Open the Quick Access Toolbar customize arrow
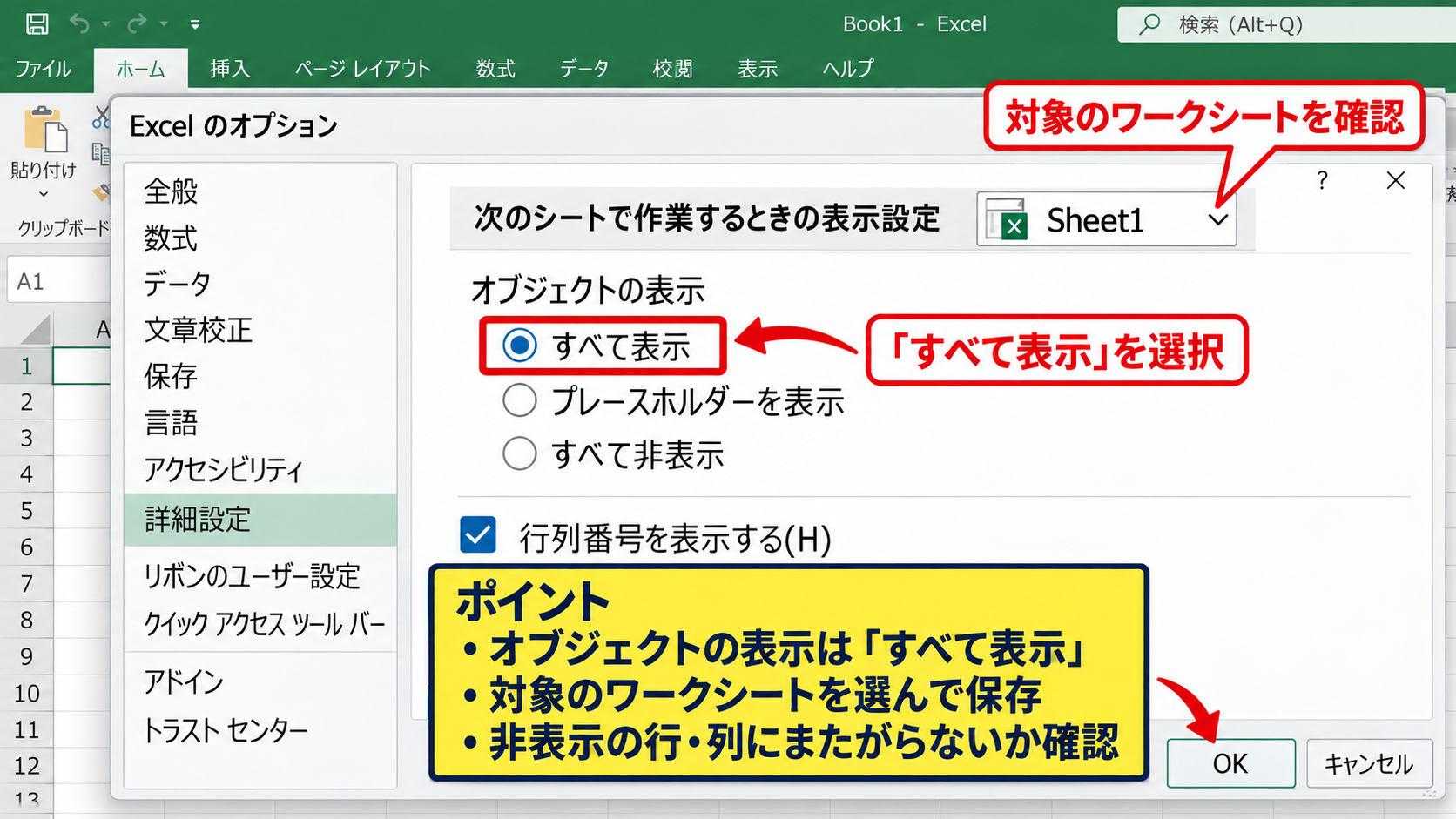The height and width of the screenshot is (819, 1456). (x=195, y=24)
